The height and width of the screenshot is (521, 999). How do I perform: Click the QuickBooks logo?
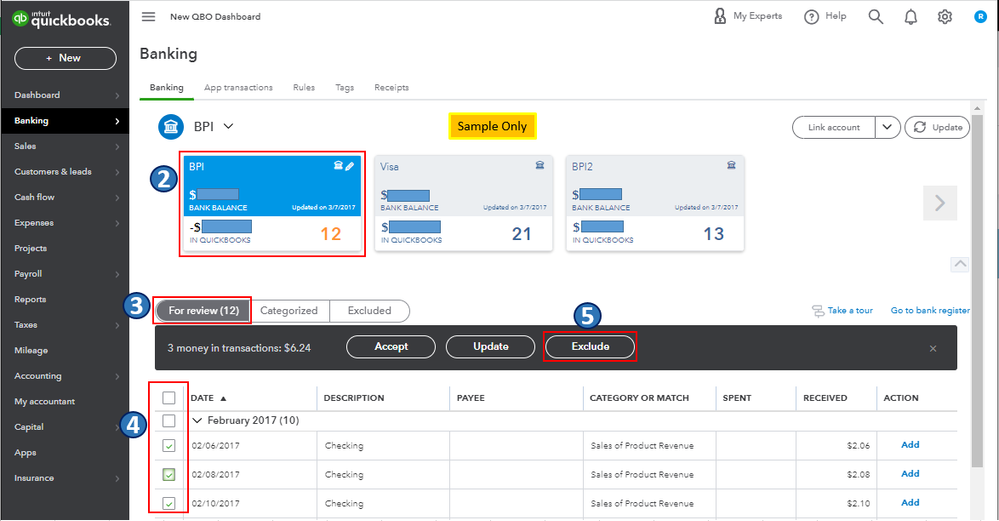[61, 19]
